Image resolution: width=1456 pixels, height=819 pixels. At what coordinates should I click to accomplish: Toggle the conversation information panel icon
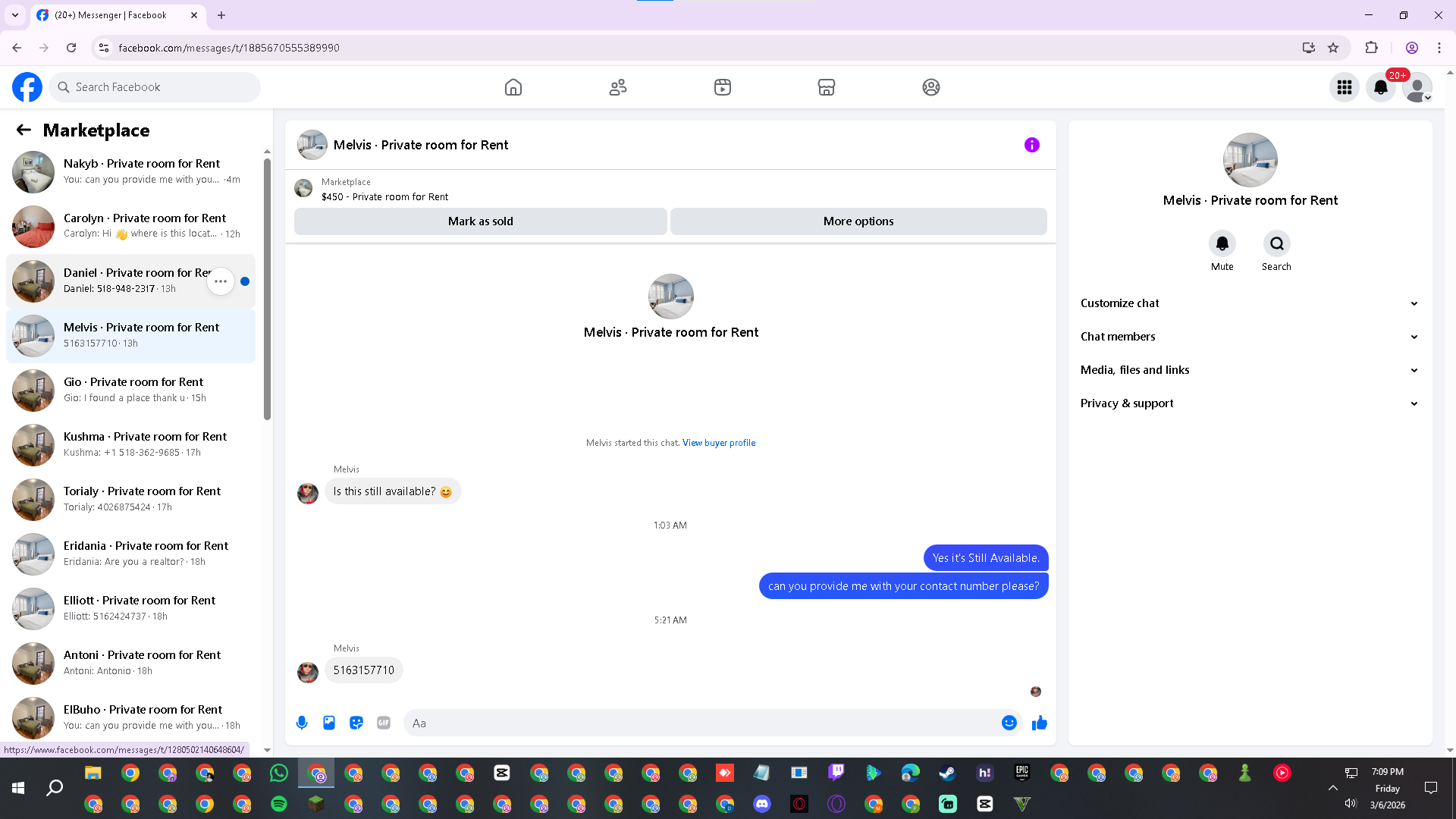[1032, 145]
